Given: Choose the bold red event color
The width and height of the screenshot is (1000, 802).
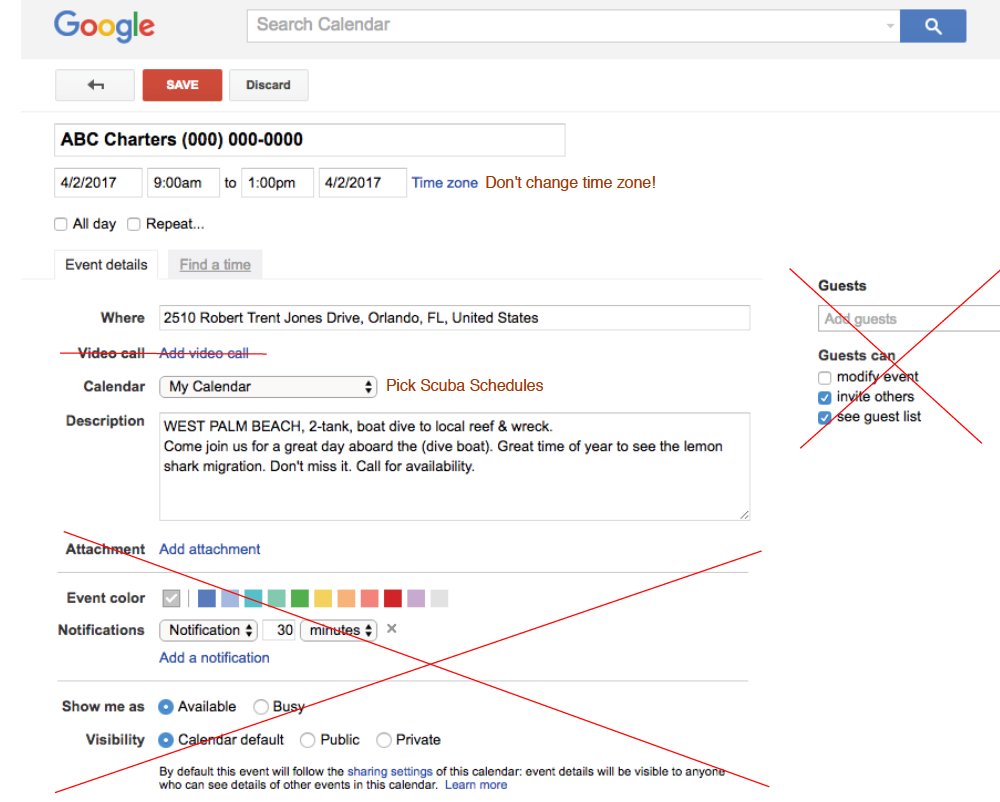Looking at the screenshot, I should click(x=393, y=599).
